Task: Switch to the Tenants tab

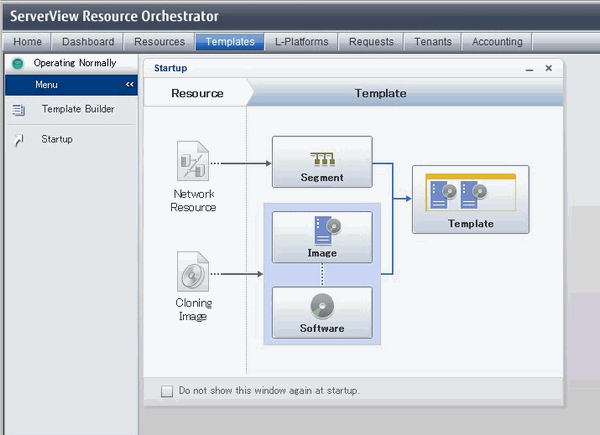Action: [433, 42]
